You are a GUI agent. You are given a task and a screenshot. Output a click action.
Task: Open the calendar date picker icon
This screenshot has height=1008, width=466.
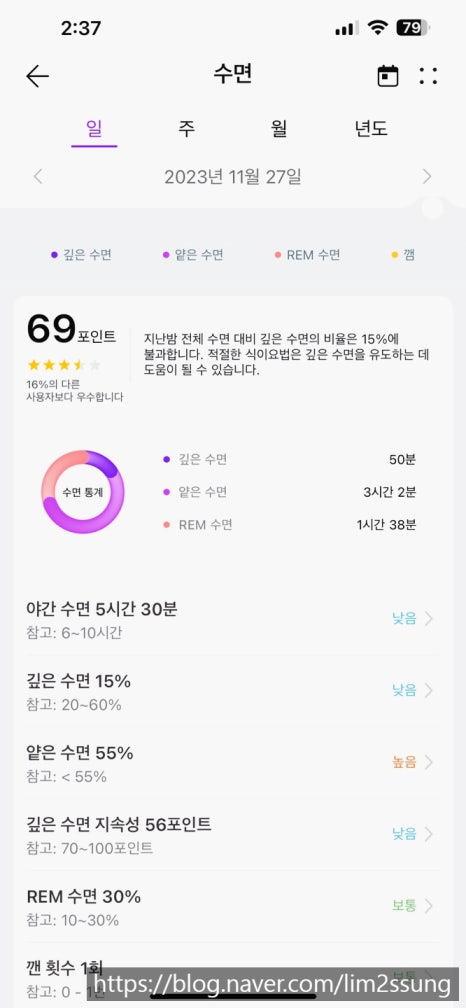click(388, 76)
